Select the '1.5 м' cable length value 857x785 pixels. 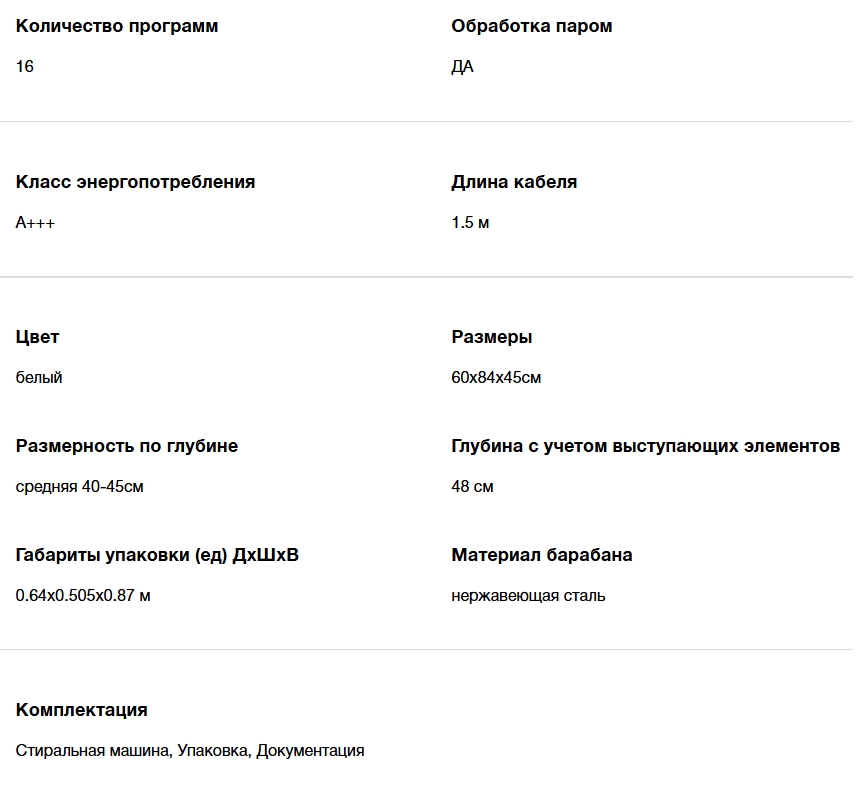coord(470,223)
